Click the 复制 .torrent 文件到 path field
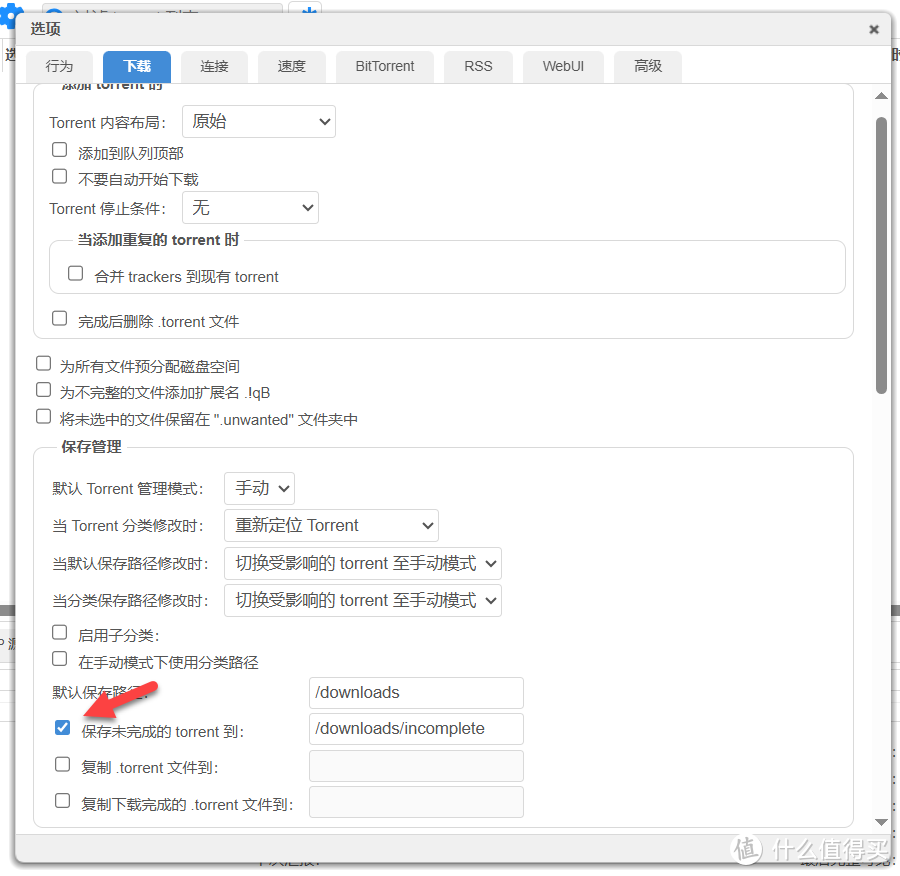This screenshot has width=900, height=876. (x=416, y=766)
